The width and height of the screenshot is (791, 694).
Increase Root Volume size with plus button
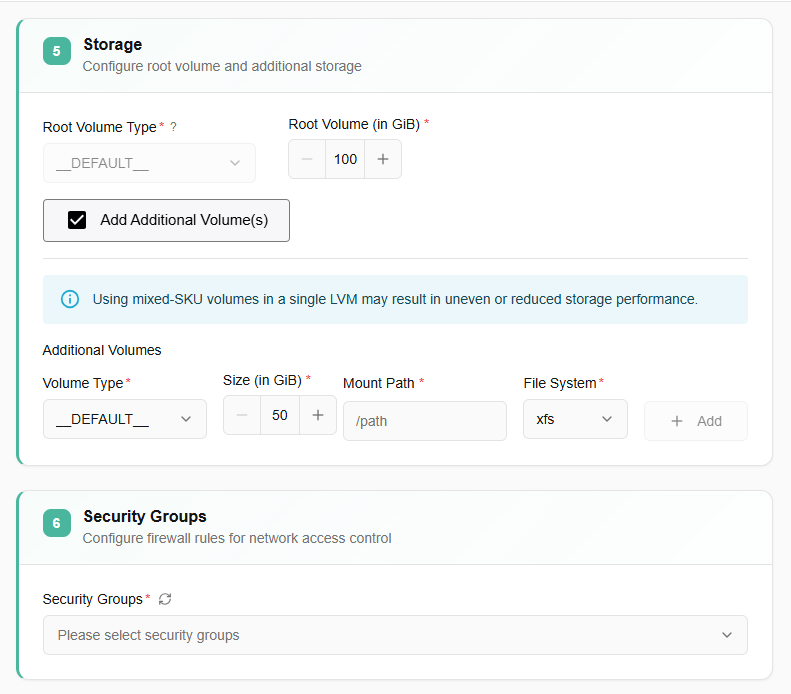pos(383,159)
